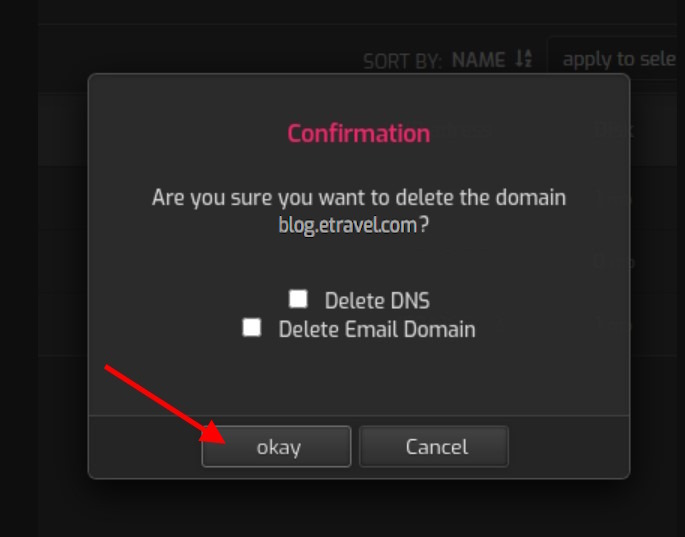The width and height of the screenshot is (685, 537).
Task: Click the pink Confirmation heading
Action: (359, 133)
